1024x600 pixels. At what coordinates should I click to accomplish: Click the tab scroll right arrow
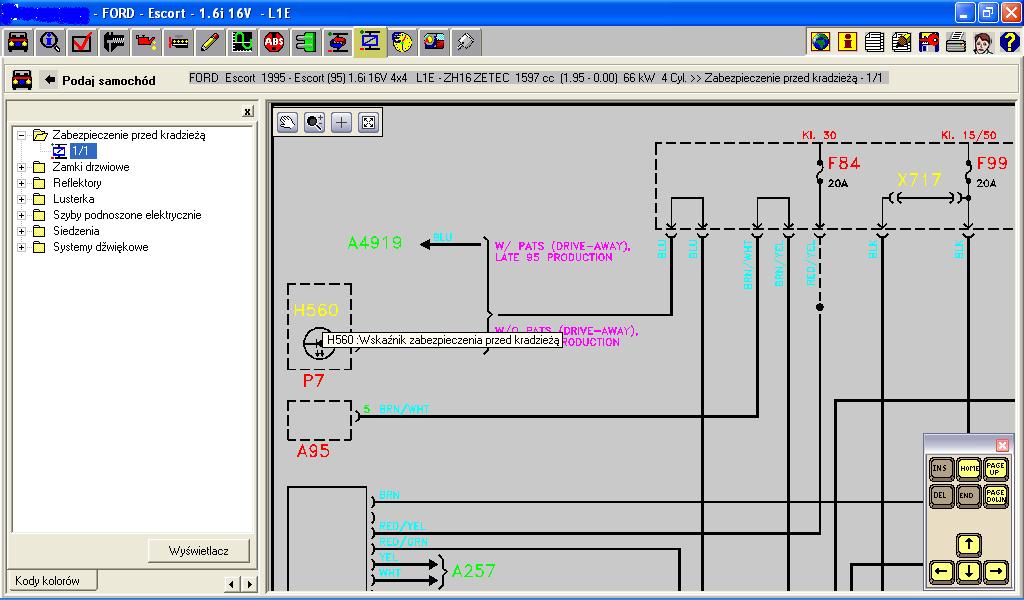click(249, 584)
